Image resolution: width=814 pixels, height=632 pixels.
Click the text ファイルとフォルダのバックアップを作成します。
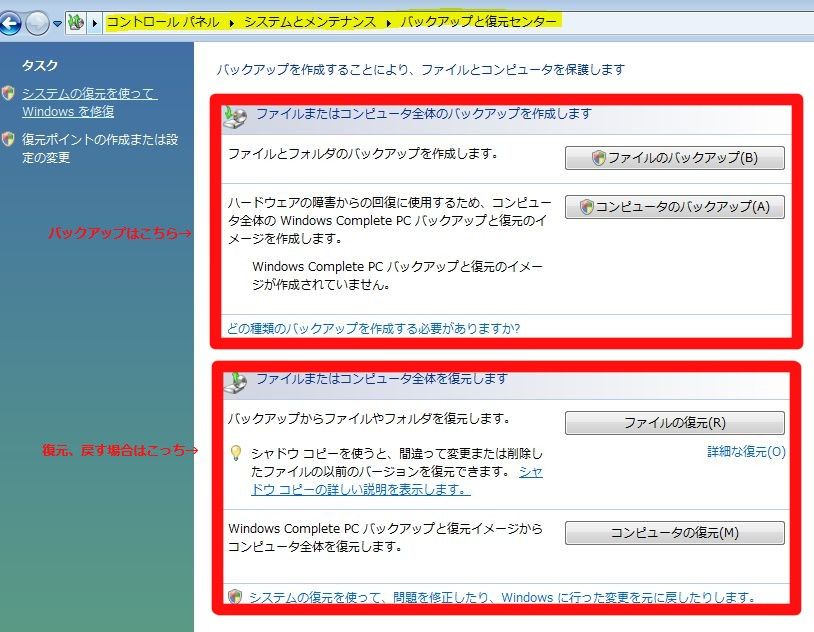[x=364, y=153]
